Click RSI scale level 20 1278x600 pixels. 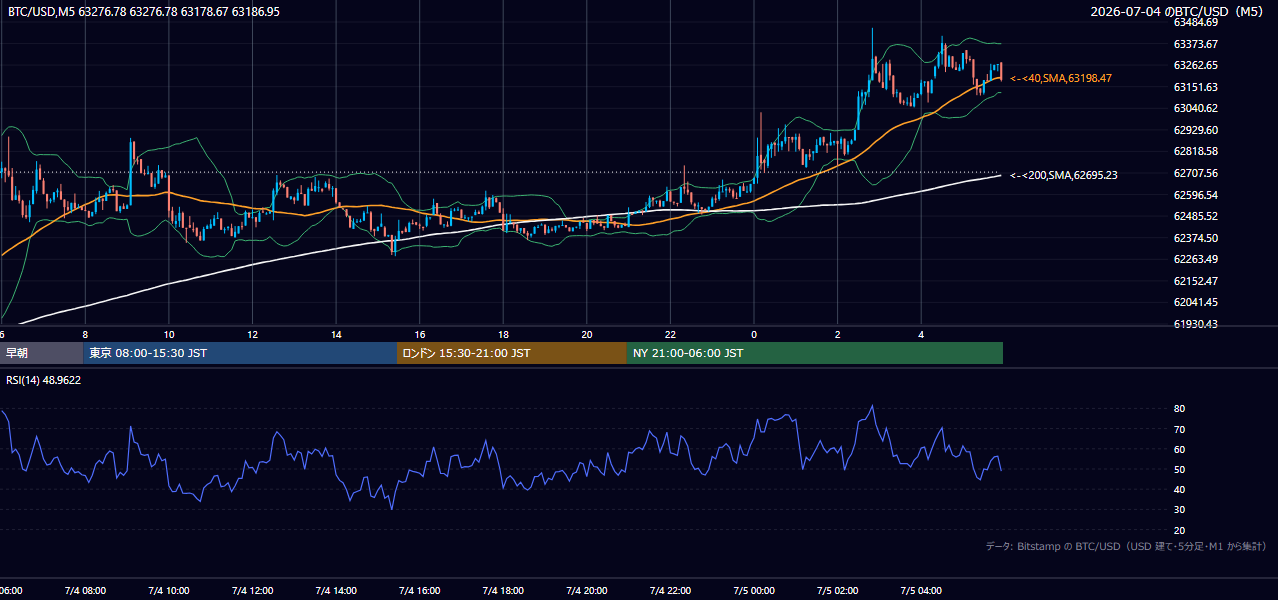[1180, 530]
